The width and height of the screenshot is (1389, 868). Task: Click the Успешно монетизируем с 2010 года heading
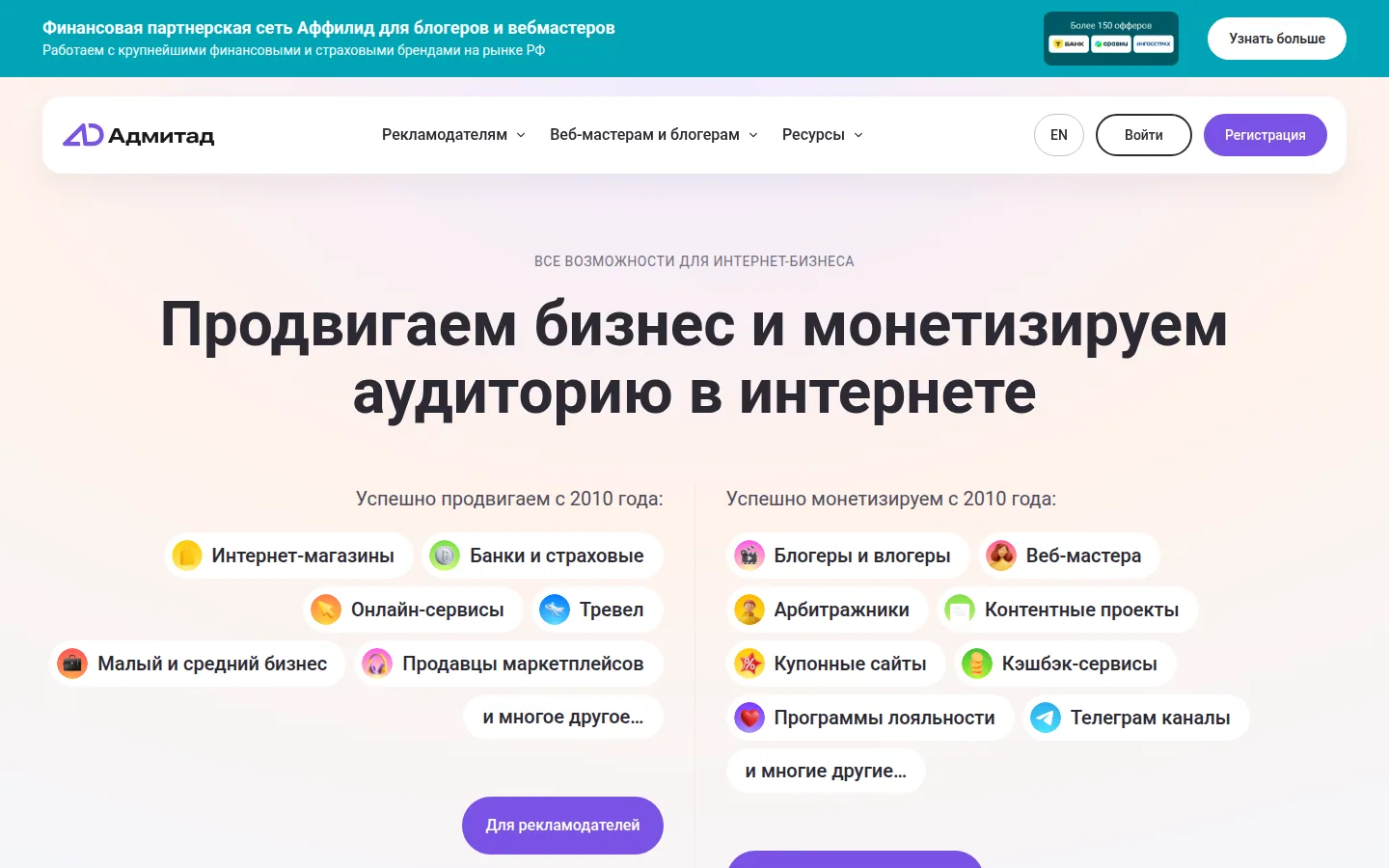891,499
